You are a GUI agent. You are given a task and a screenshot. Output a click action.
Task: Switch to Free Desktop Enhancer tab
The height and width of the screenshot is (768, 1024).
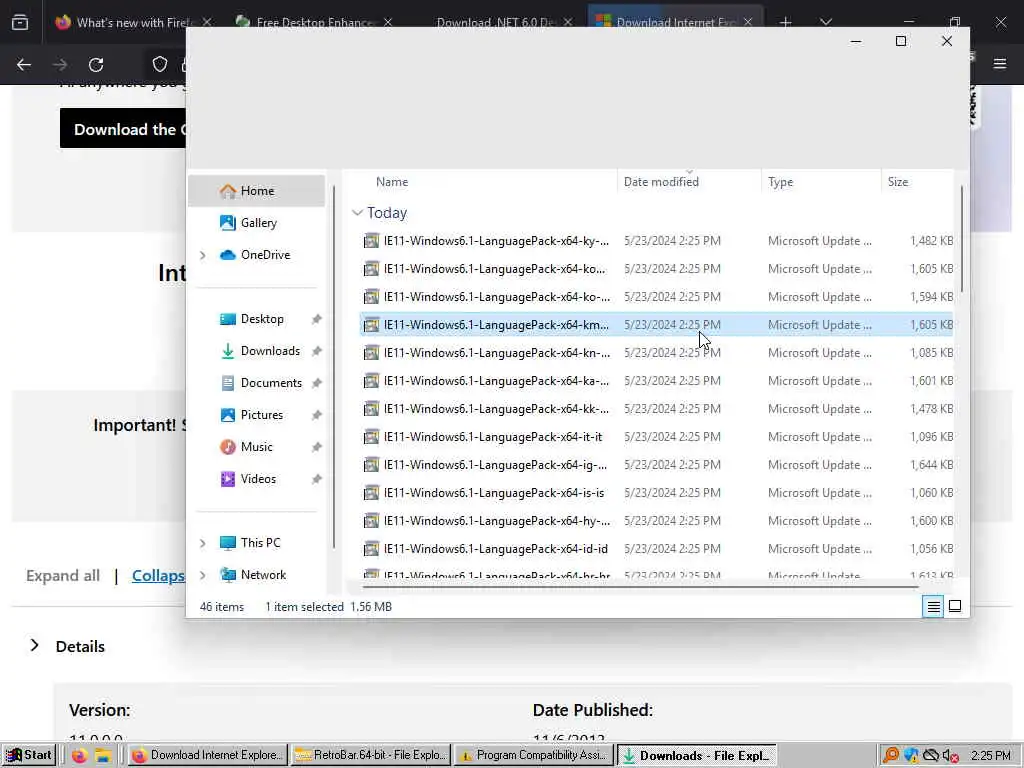314,22
